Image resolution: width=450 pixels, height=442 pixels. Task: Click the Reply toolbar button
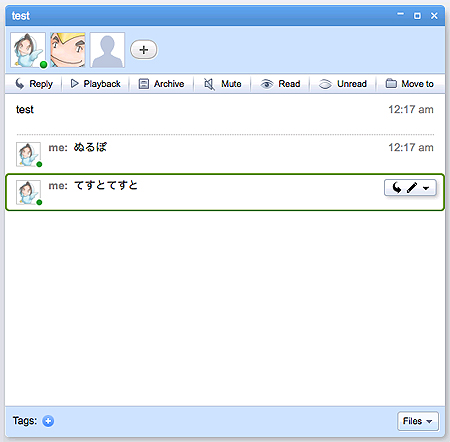tap(34, 84)
